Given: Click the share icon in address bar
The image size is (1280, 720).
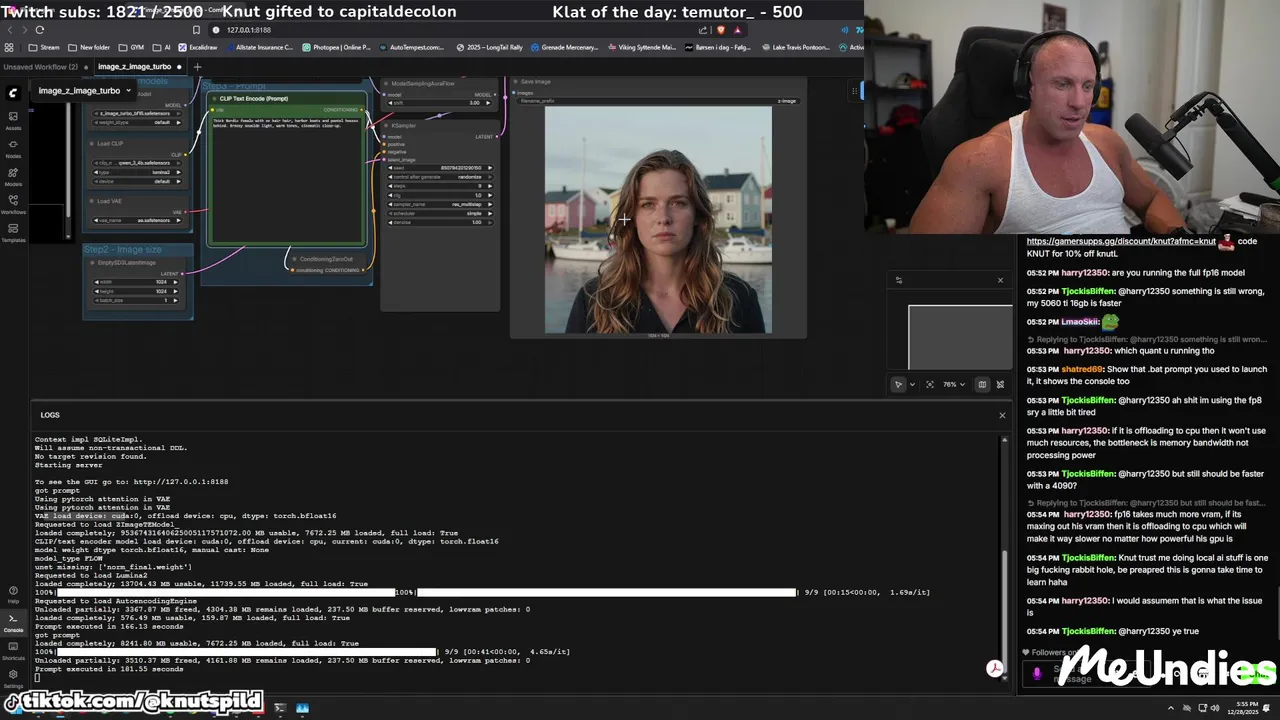Looking at the screenshot, I should pos(703,30).
